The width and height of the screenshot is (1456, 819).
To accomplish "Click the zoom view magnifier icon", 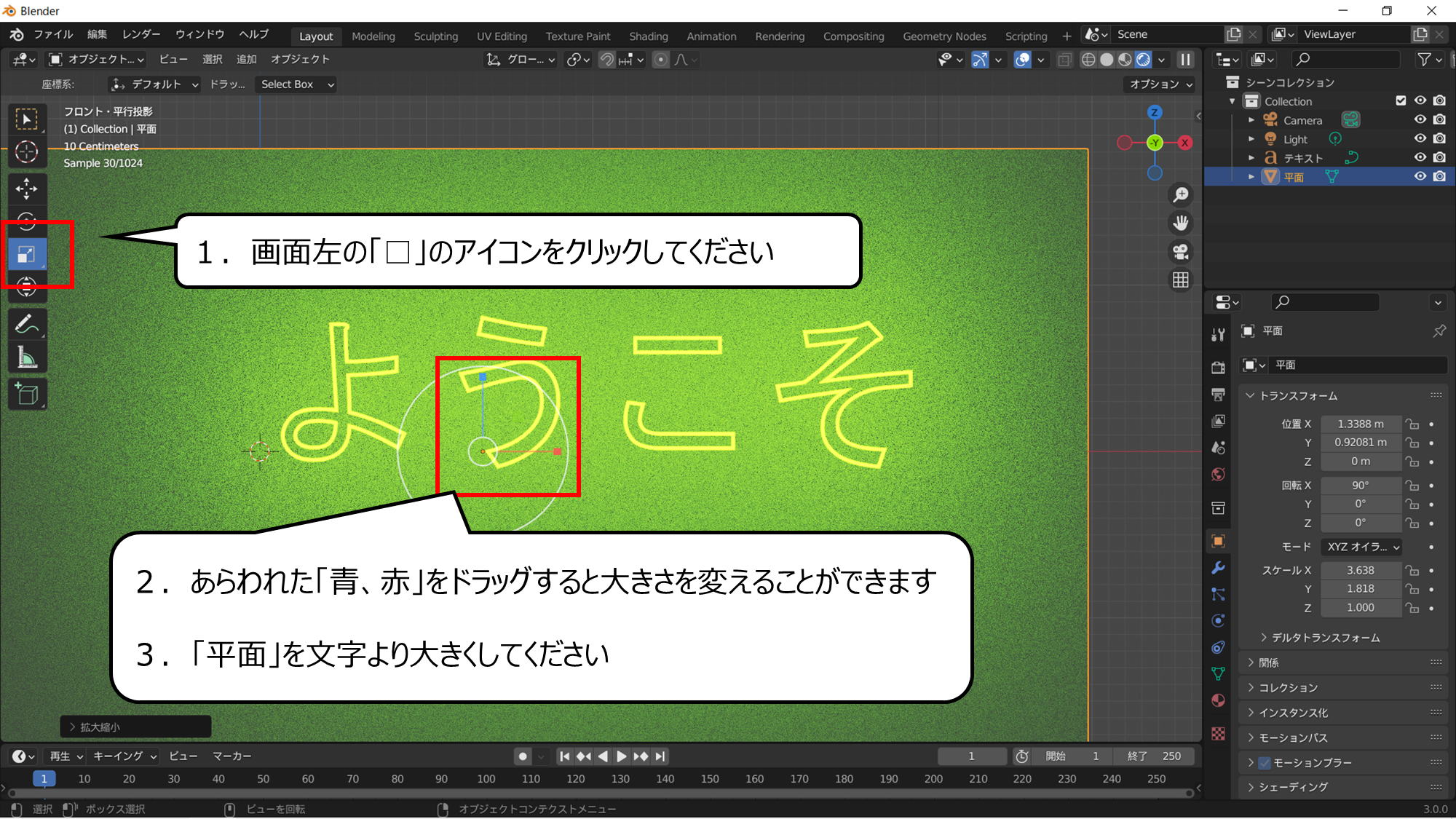I will (x=1180, y=194).
